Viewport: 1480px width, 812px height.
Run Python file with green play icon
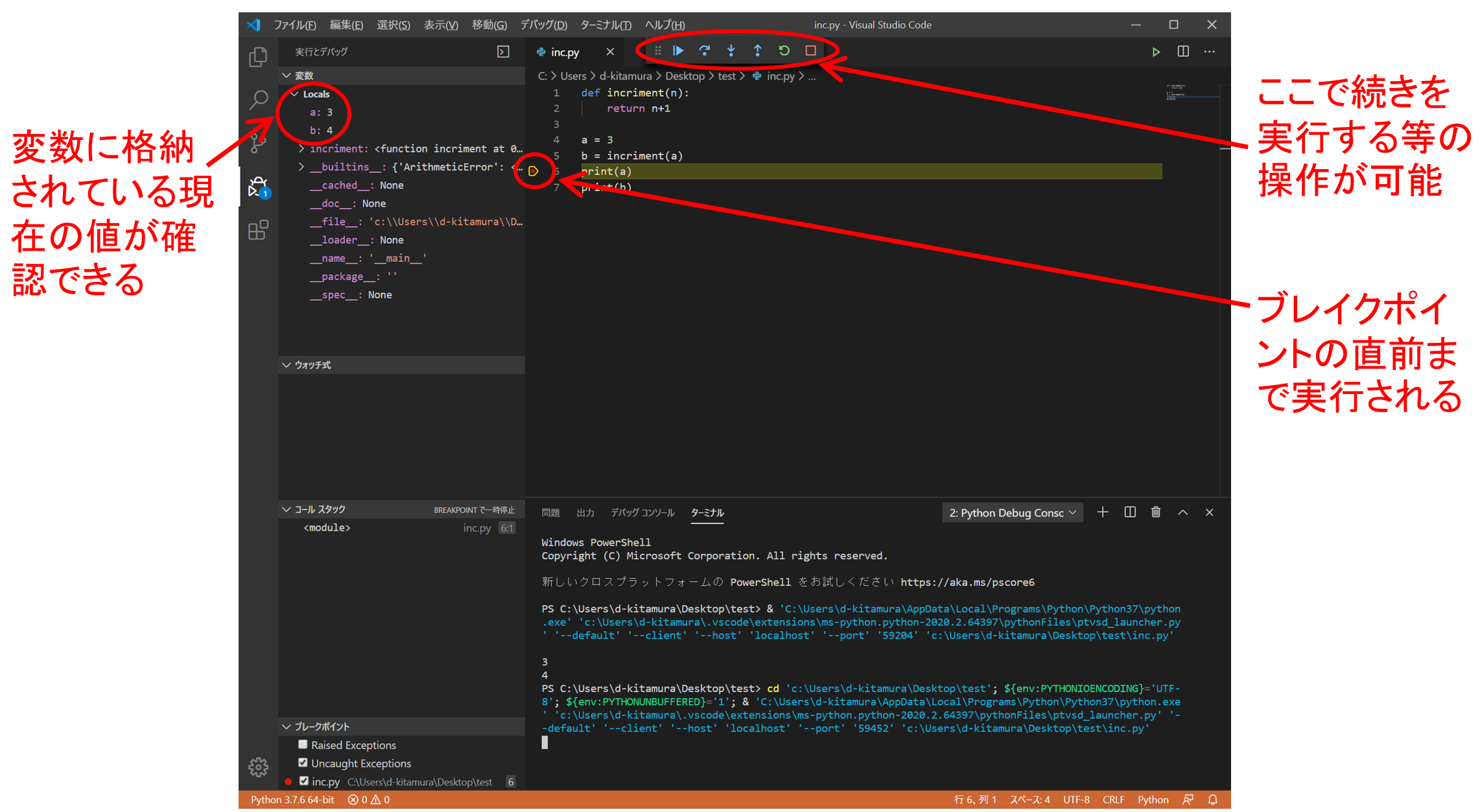(x=1156, y=52)
